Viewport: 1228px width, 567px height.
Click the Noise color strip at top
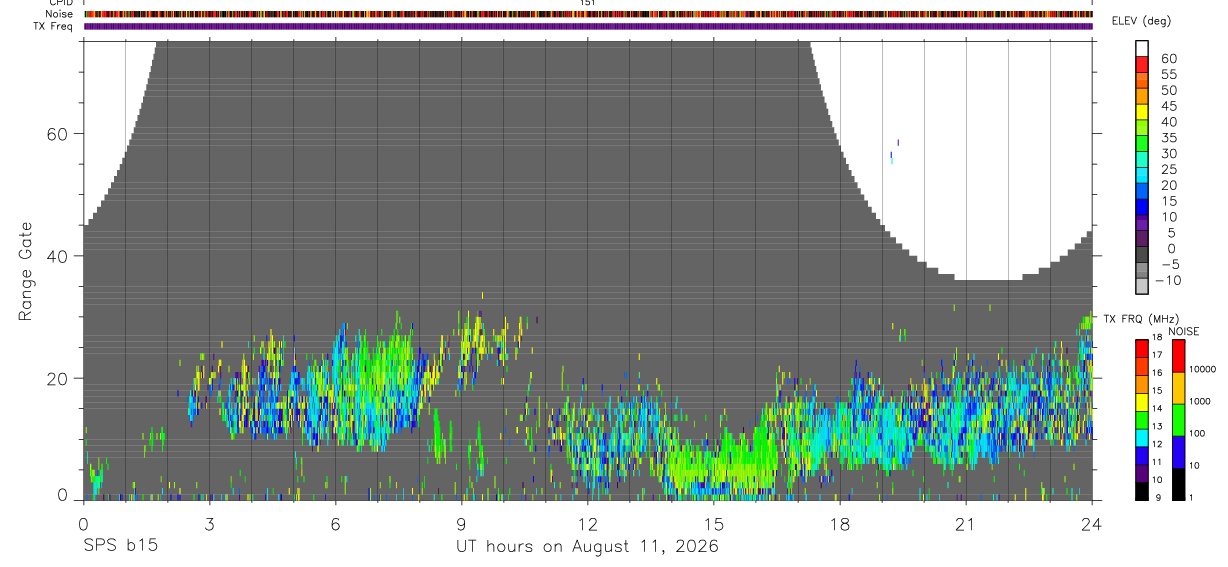pos(588,14)
